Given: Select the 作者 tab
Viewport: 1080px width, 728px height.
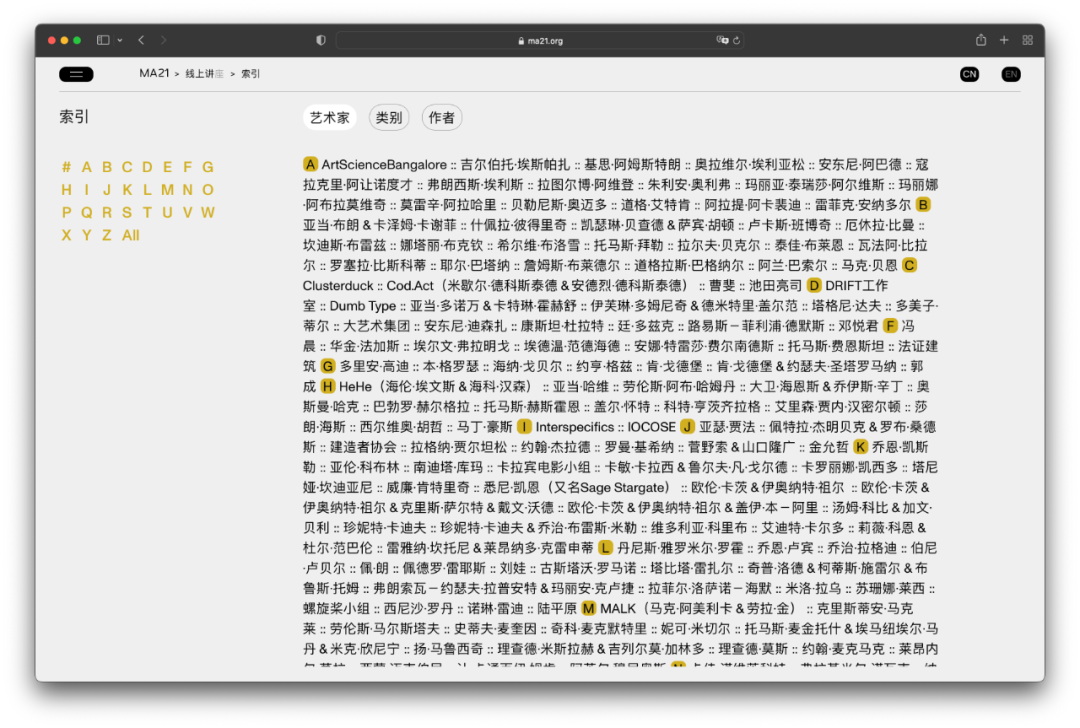Looking at the screenshot, I should (442, 118).
